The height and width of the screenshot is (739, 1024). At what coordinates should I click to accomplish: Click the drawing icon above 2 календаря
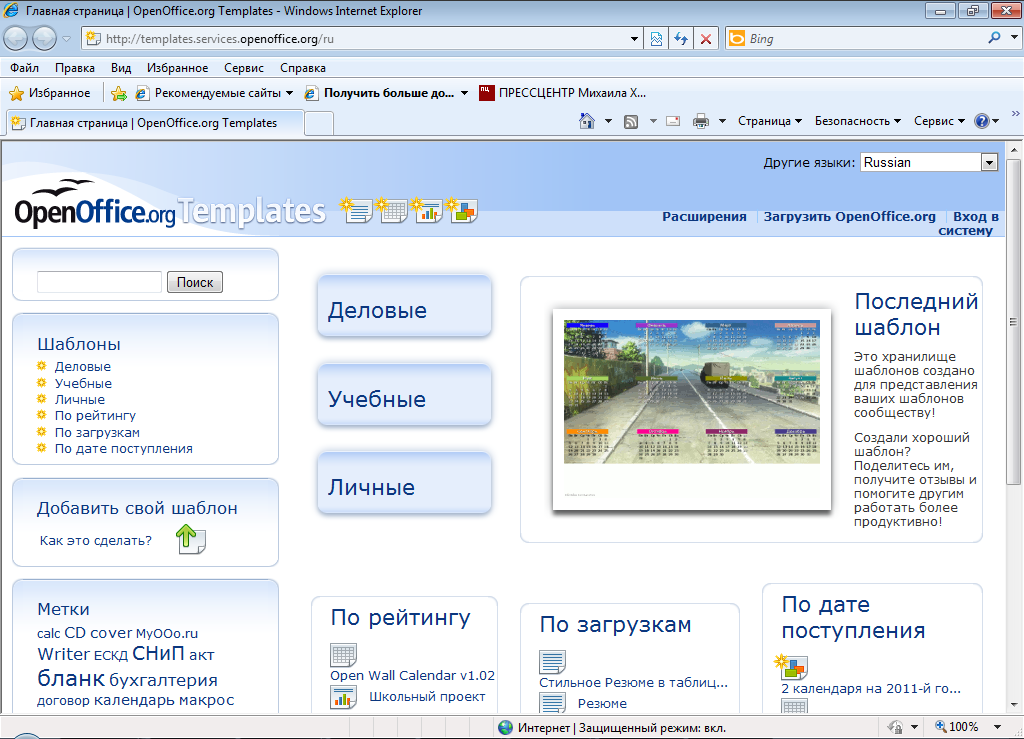pyautogui.click(x=792, y=667)
